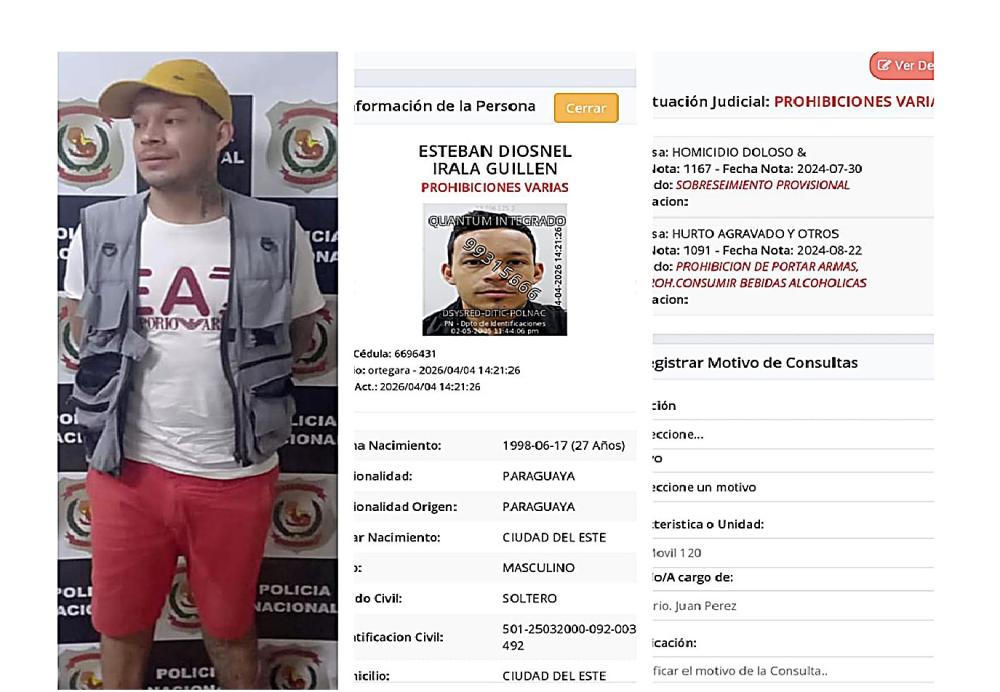
Task: Open the Seleccione un motivo dropdown
Action: (x=793, y=487)
